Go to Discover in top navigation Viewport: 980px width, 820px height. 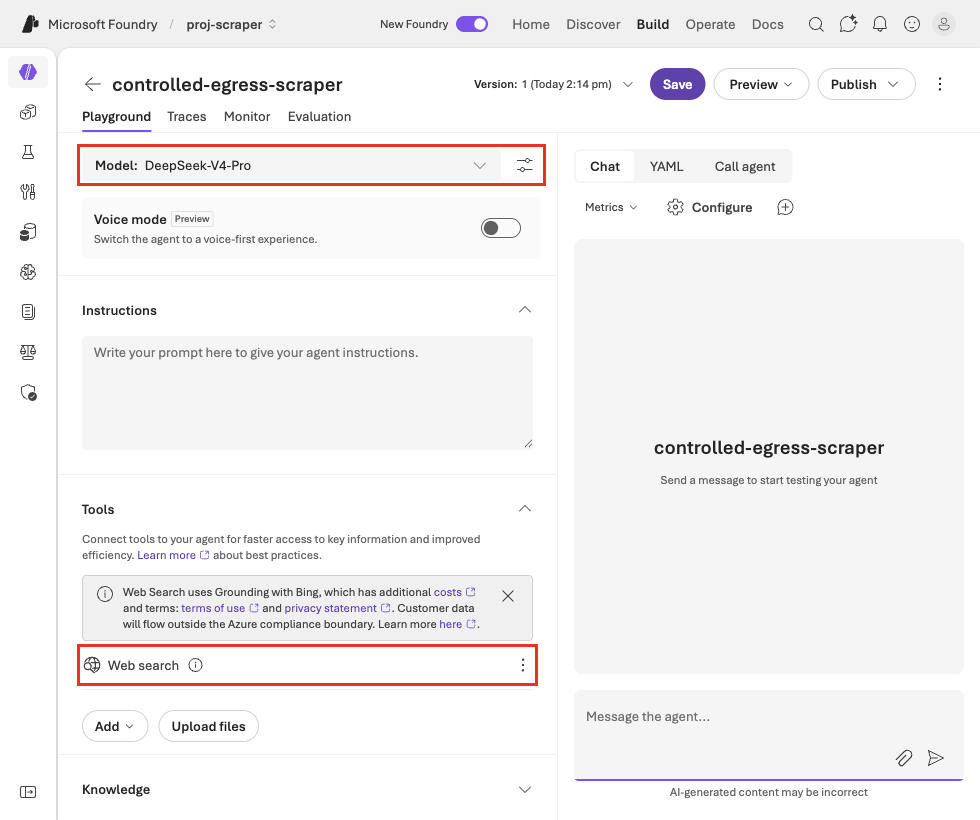[x=593, y=24]
